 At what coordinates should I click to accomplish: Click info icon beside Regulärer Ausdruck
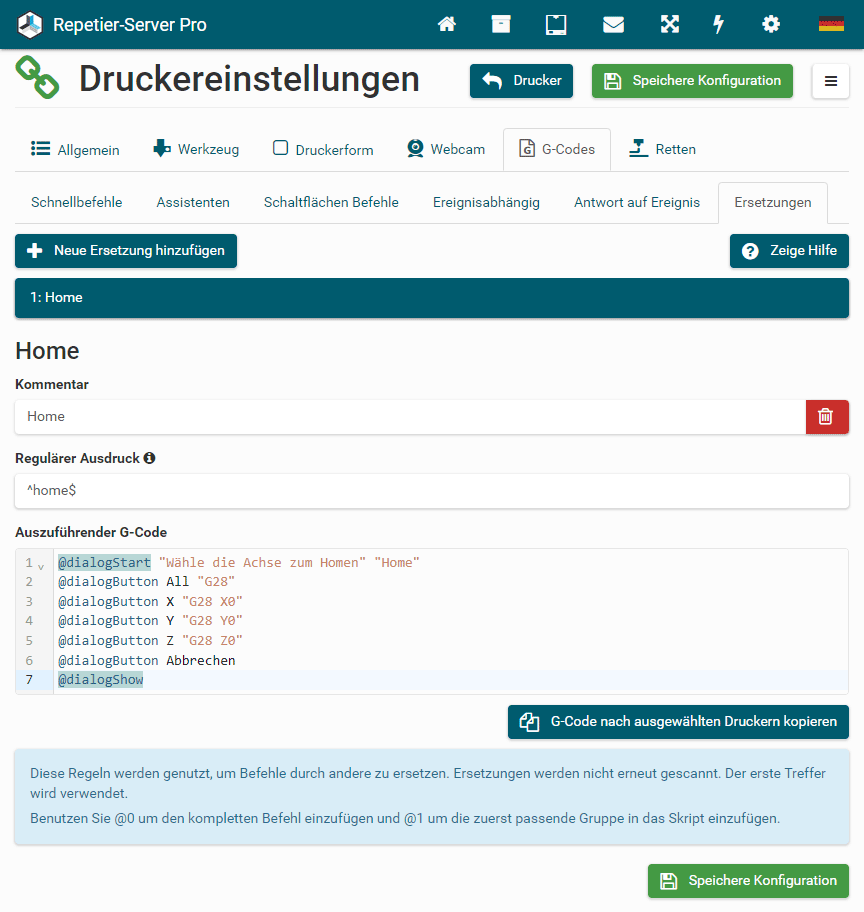pos(150,458)
